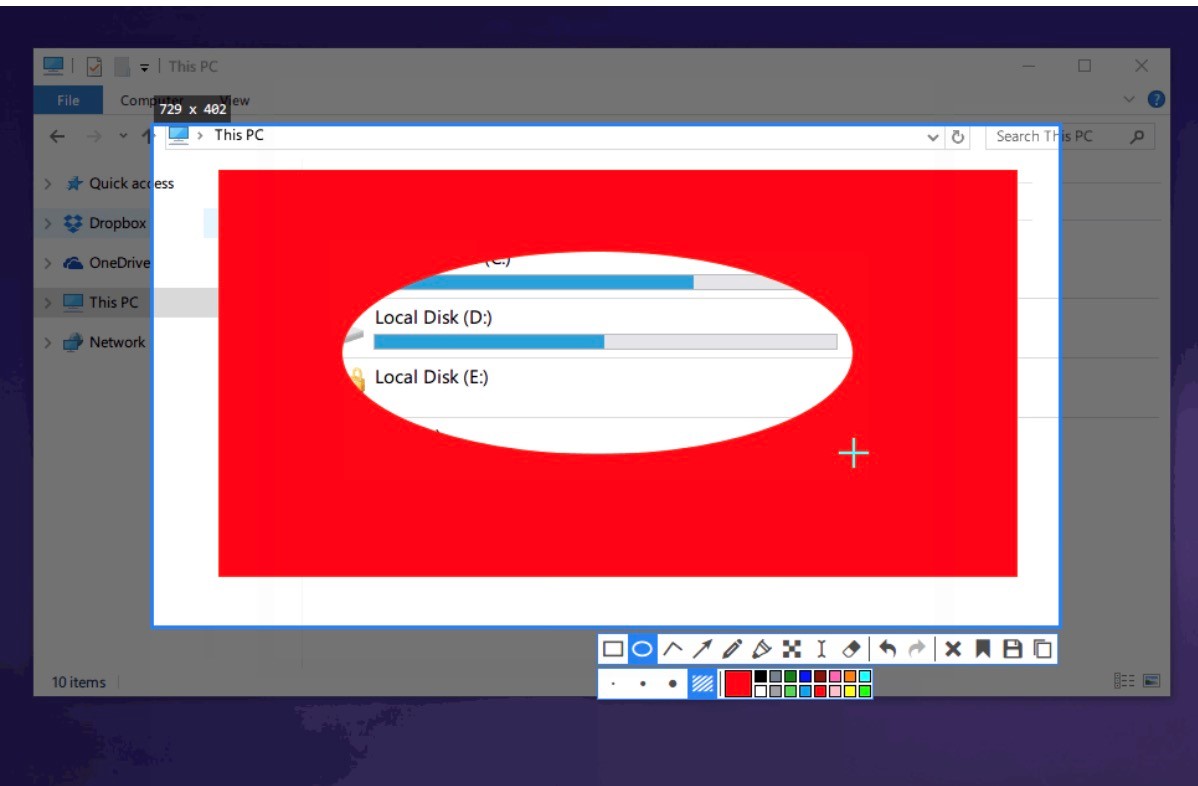
Task: Go forward in Explorer navigation
Action: pos(93,137)
